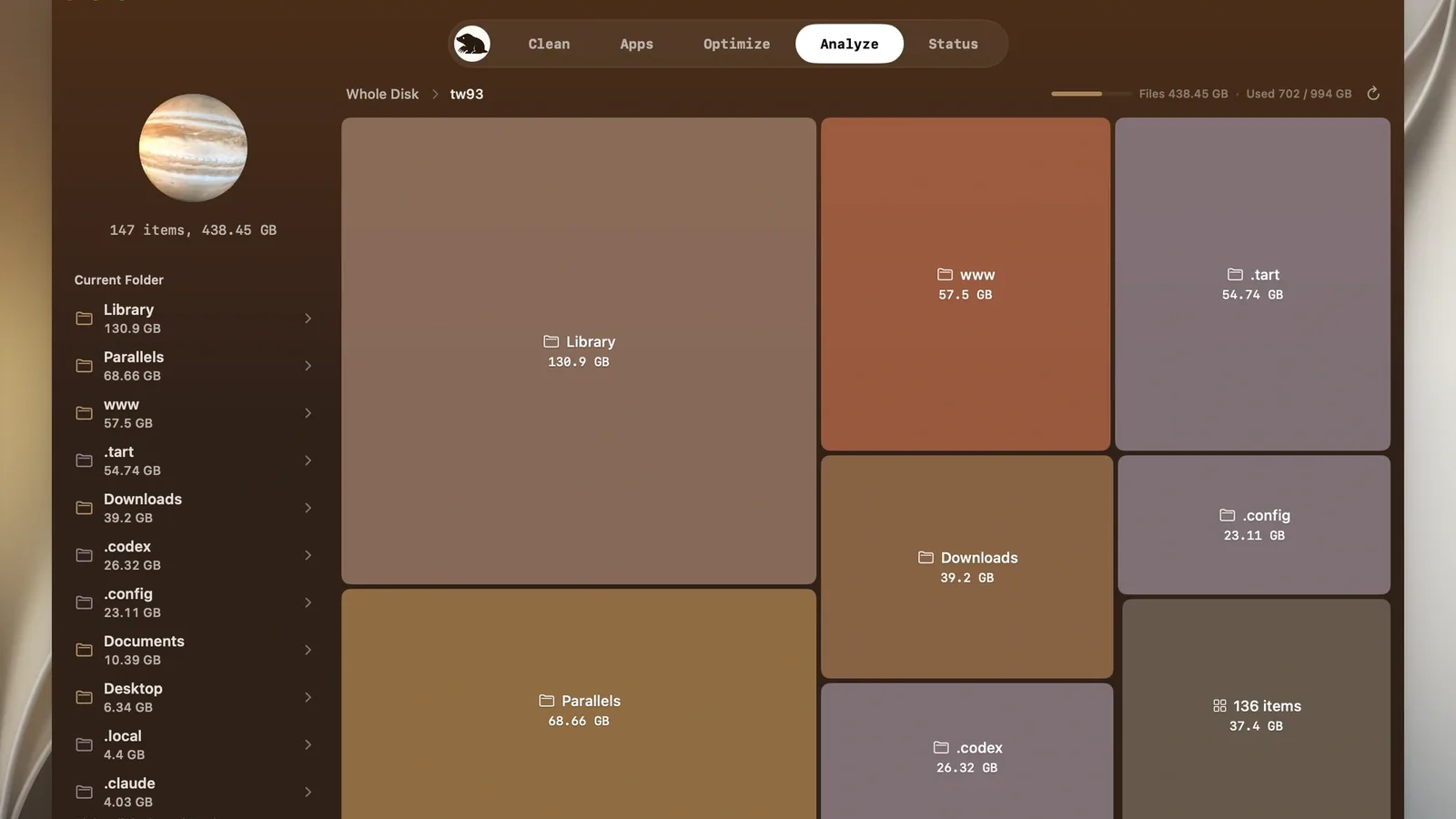Click the Parallels folder icon in sidebar
The image size is (1456, 819).
pyautogui.click(x=84, y=366)
